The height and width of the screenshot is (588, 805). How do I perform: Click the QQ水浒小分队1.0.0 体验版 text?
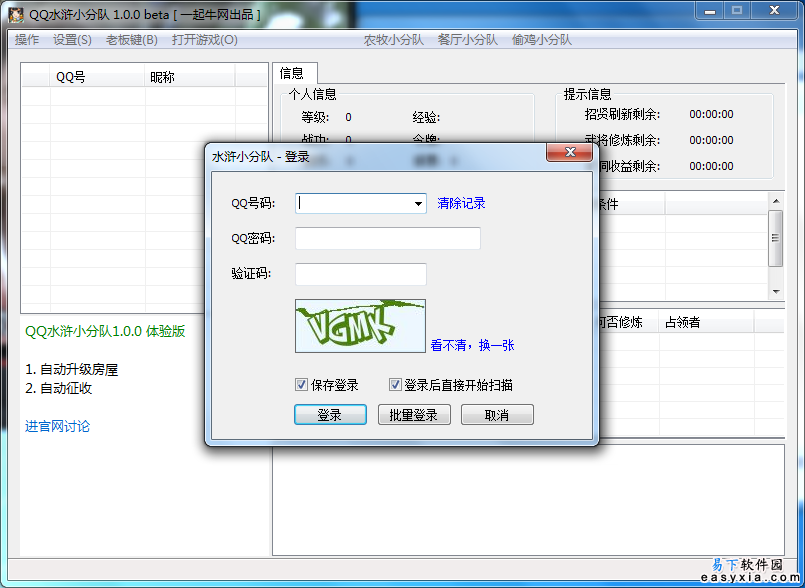105,331
